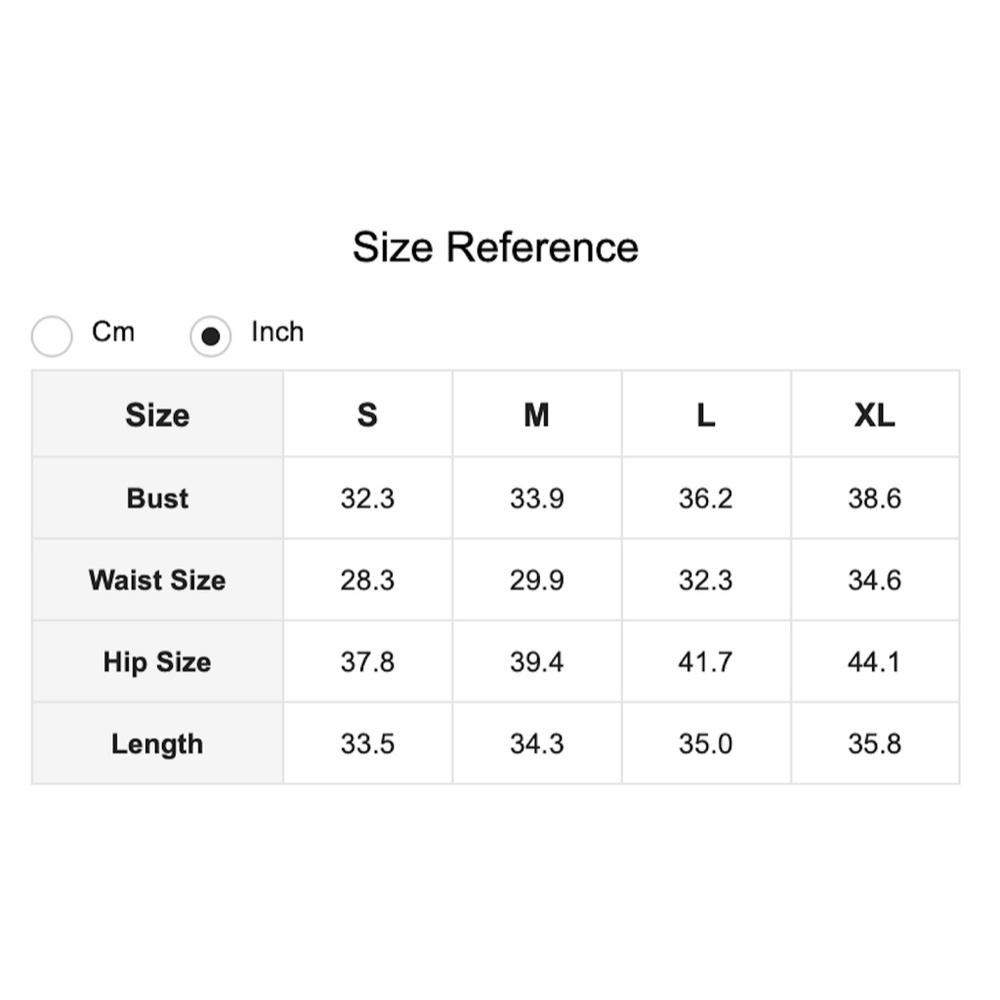Click the 33.5 length value for S
1000x1000 pixels.
coord(367,744)
